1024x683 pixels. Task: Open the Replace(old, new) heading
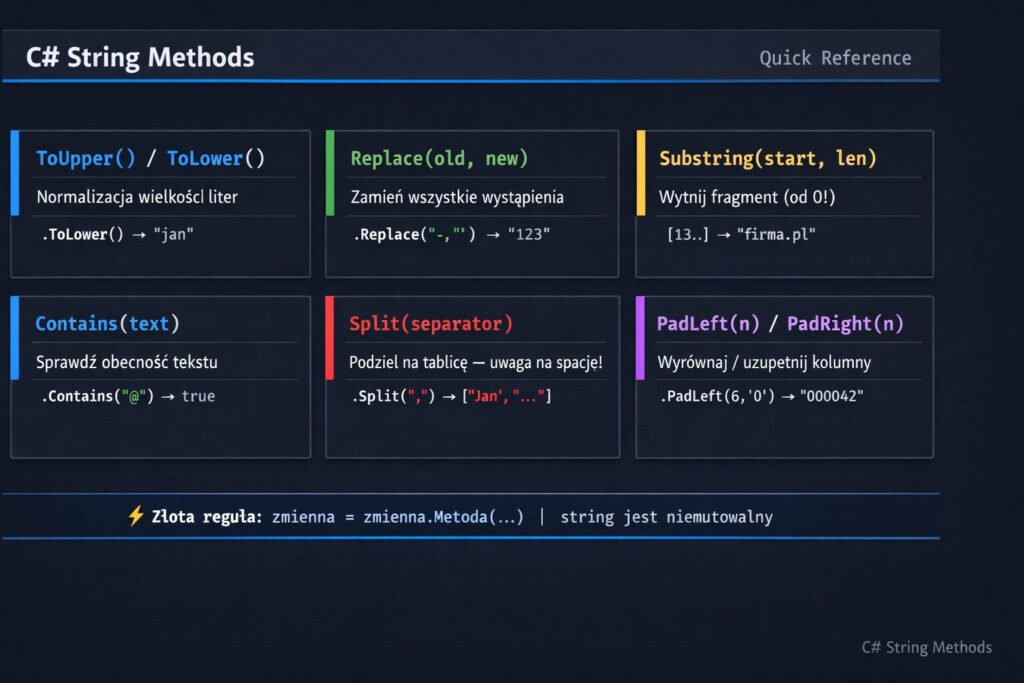[439, 158]
